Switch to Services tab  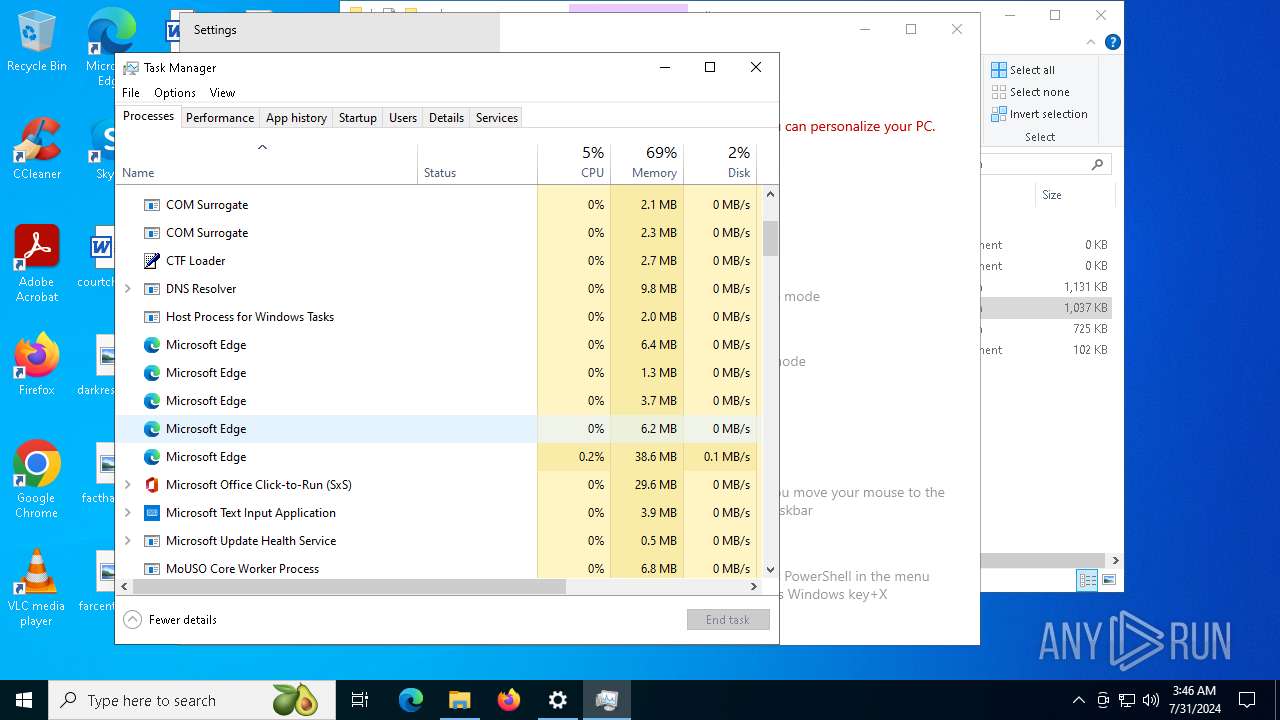497,118
